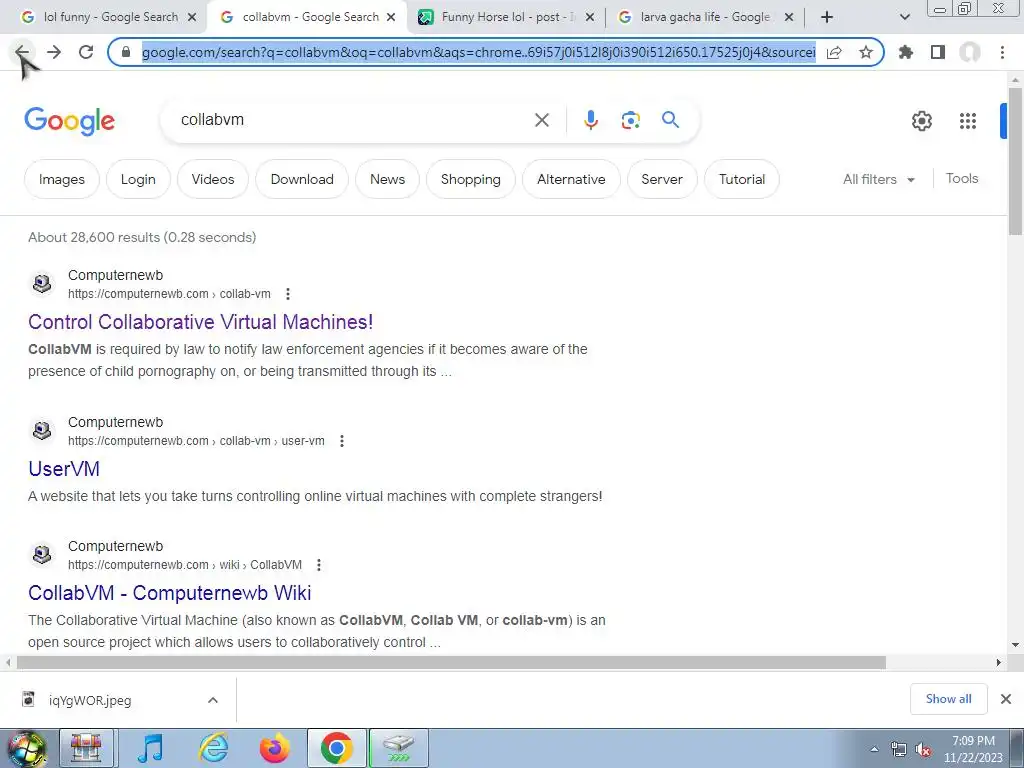Open Control Collaborative Virtual Machines result
This screenshot has width=1024, height=768.
[200, 322]
